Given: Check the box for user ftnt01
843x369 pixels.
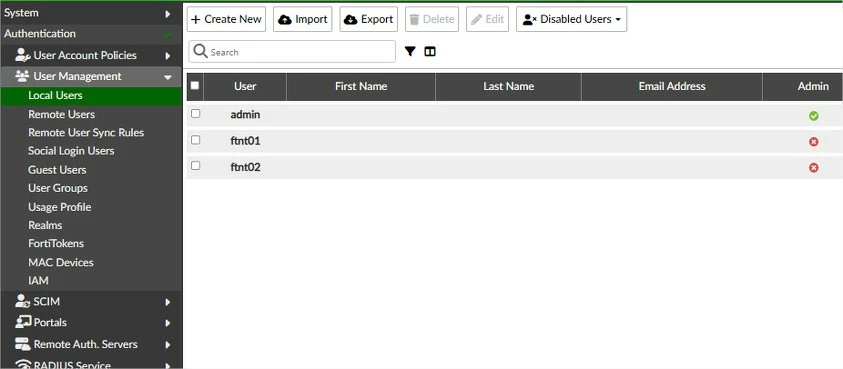Looking at the screenshot, I should tap(196, 140).
